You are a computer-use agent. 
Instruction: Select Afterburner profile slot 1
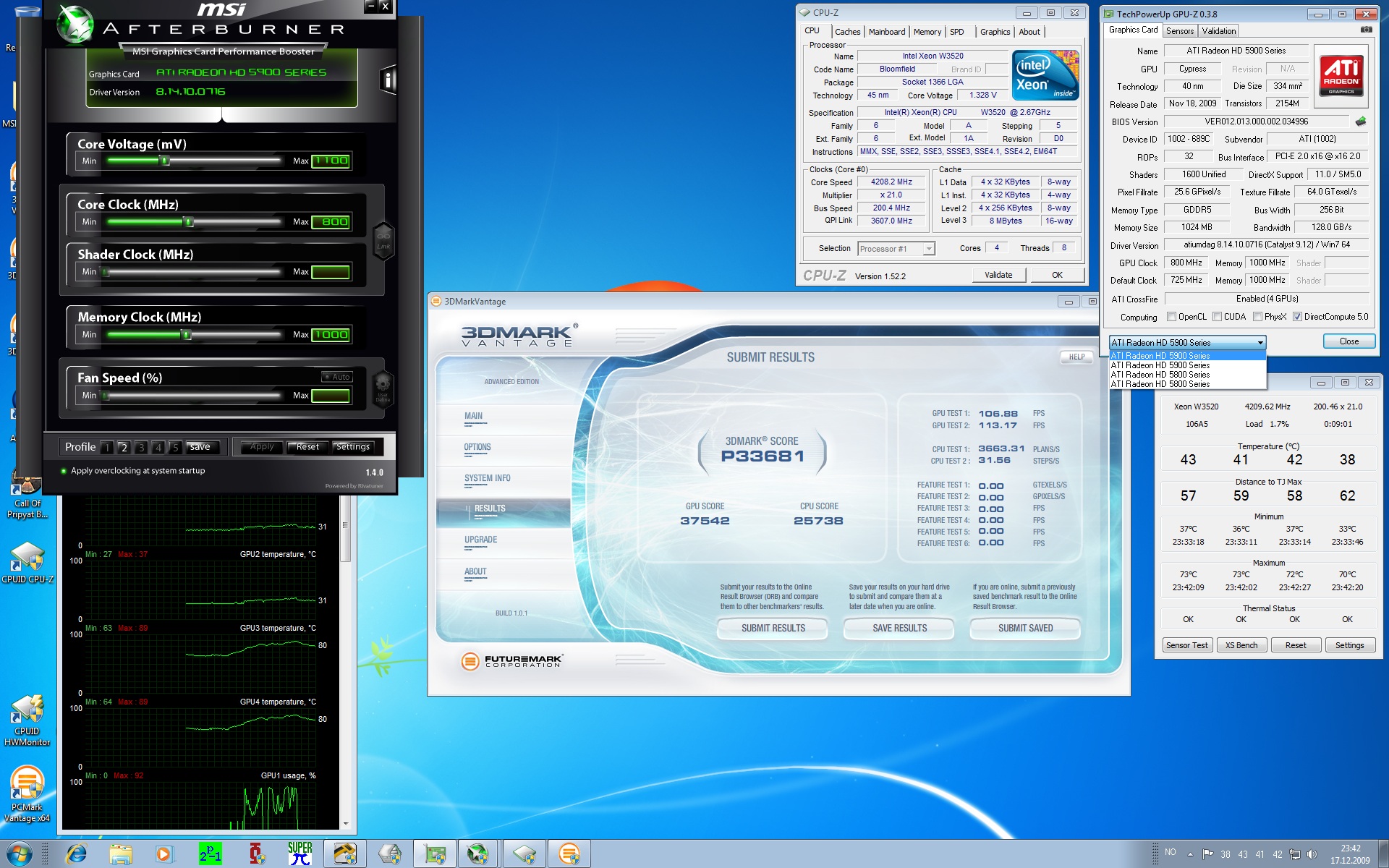coord(107,448)
